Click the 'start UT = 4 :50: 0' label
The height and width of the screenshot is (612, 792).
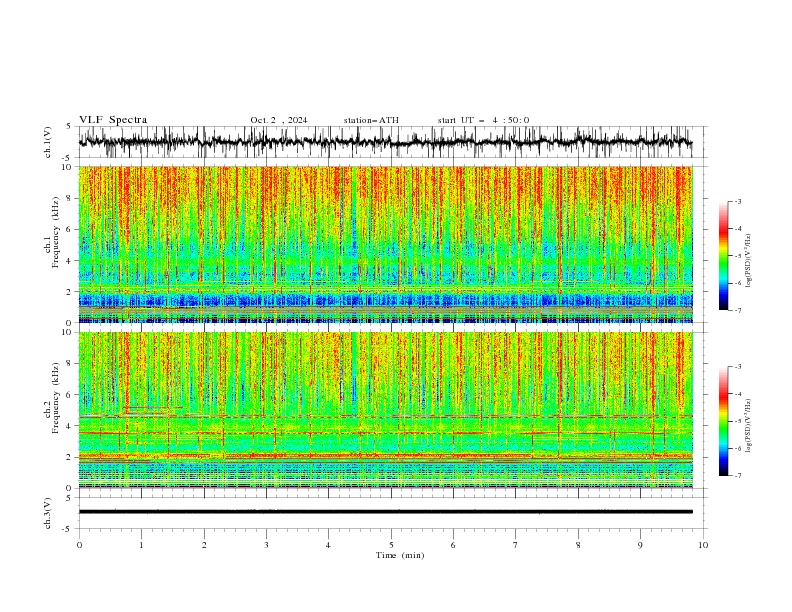pyautogui.click(x=483, y=120)
